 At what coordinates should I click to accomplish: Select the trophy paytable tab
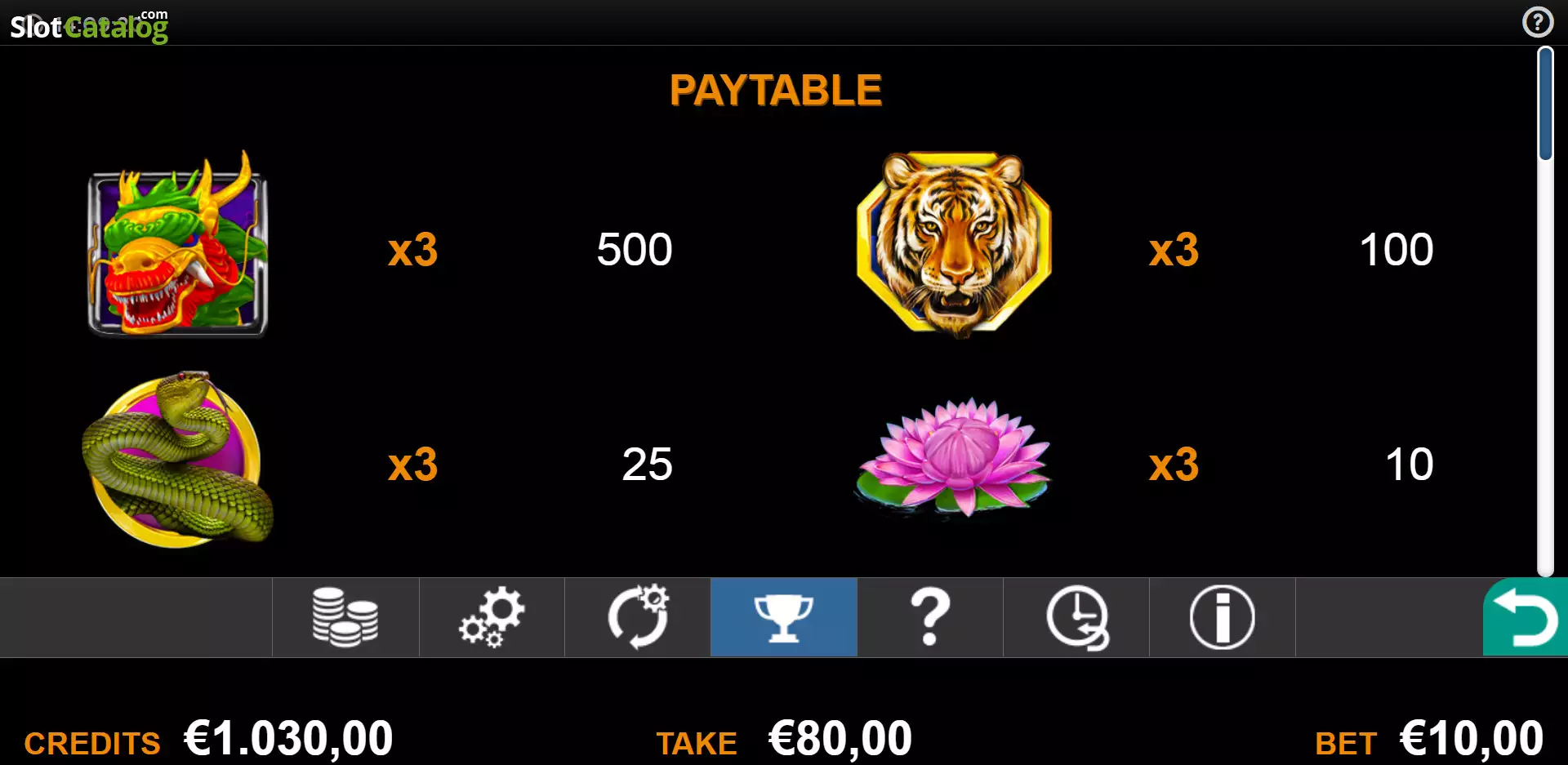pyautogui.click(x=784, y=617)
